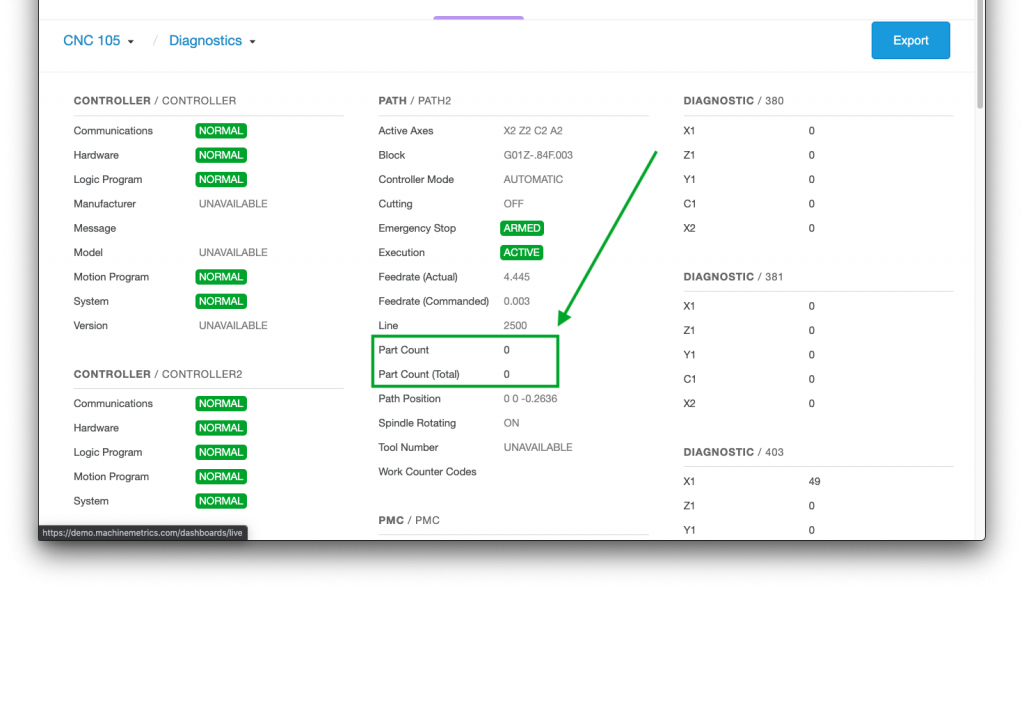Click the Controller Mode AUTOMATIC value
The image size is (1024, 707).
533,180
